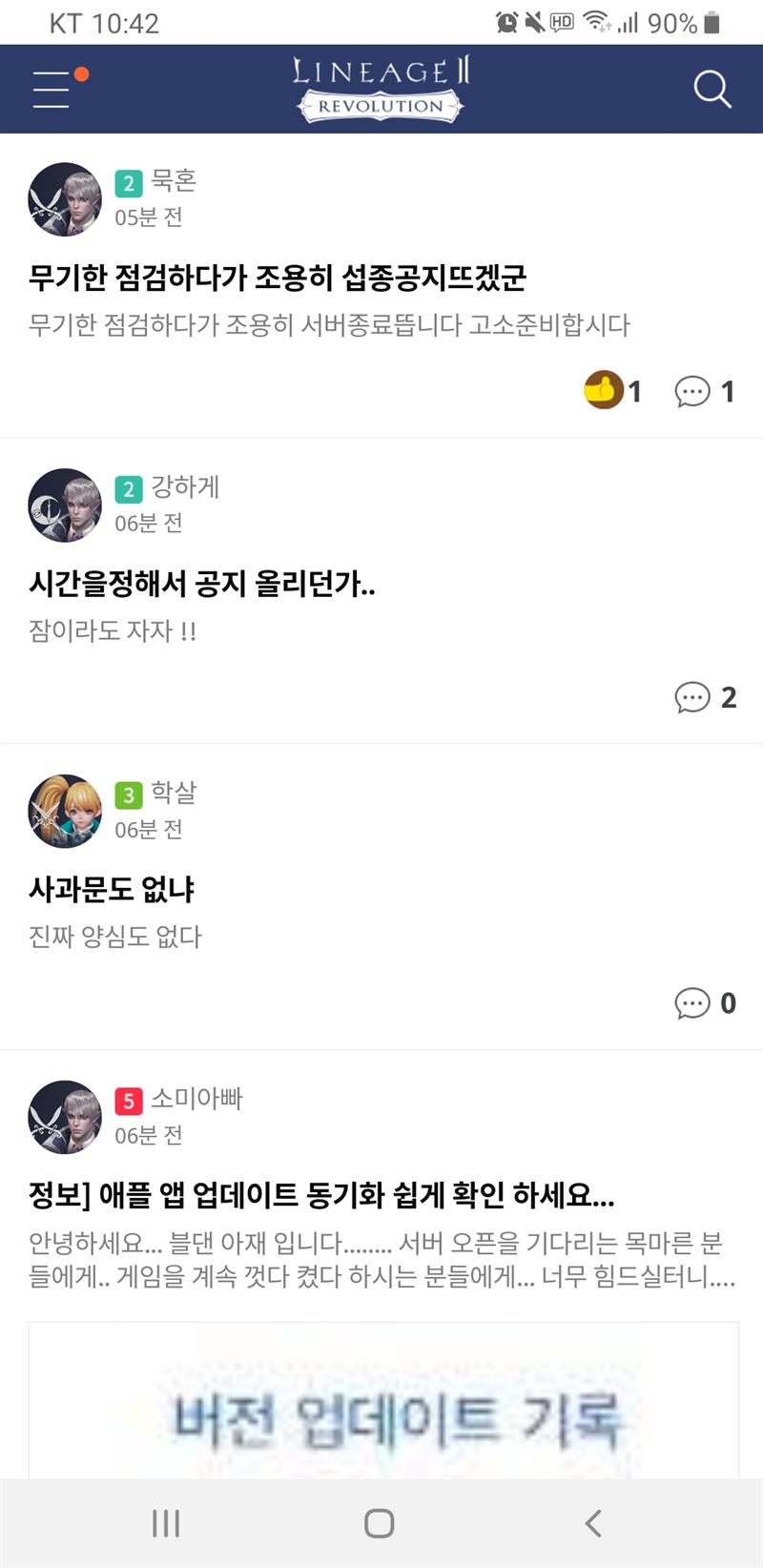Screen dimensions: 763x1568
Task: Open post titled 무기한 점검하다가 조용히 섭종공지뜨겠군
Action: 278,278
